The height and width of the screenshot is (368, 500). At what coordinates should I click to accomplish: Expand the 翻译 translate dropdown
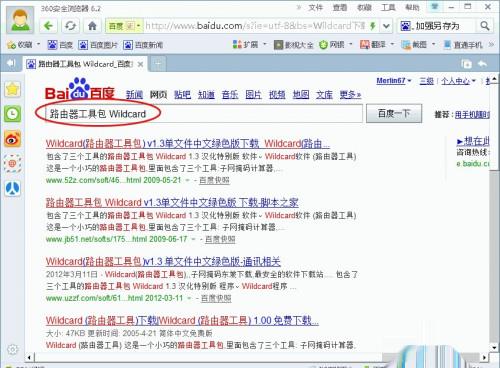pyautogui.click(x=392, y=44)
